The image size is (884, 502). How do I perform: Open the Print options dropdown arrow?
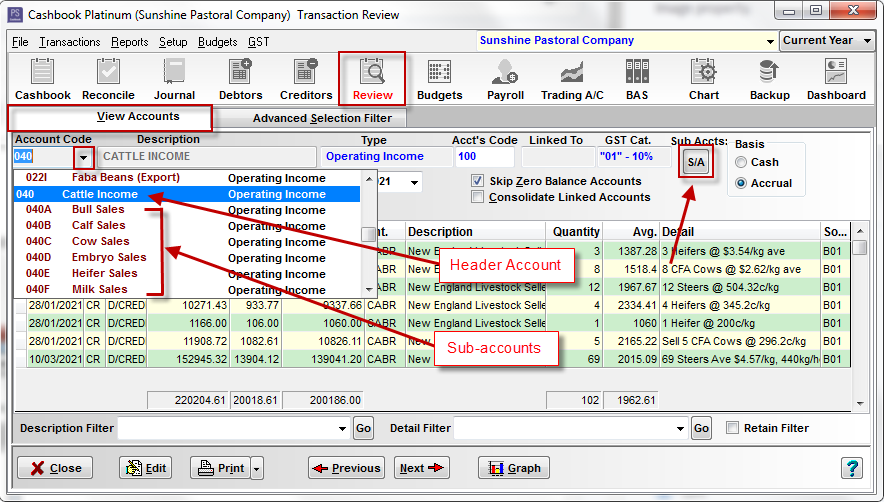point(257,468)
